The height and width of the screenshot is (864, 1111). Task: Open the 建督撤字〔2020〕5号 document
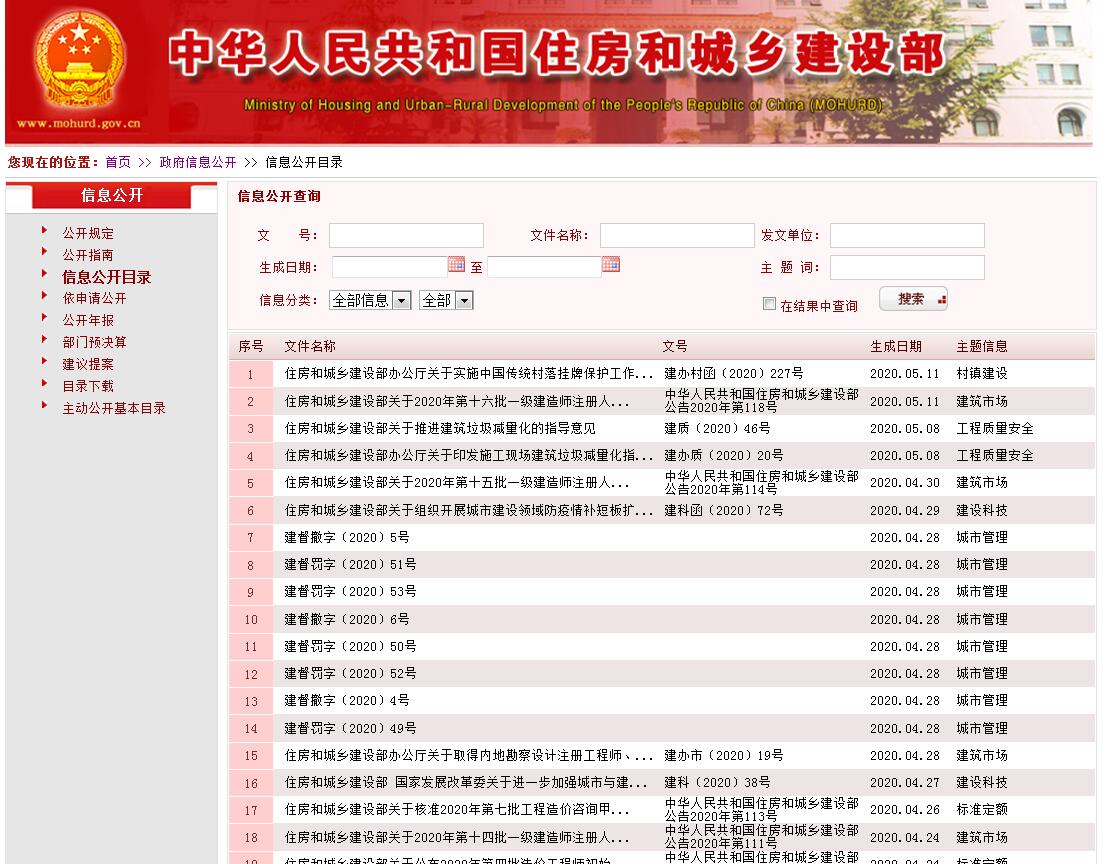click(x=346, y=537)
